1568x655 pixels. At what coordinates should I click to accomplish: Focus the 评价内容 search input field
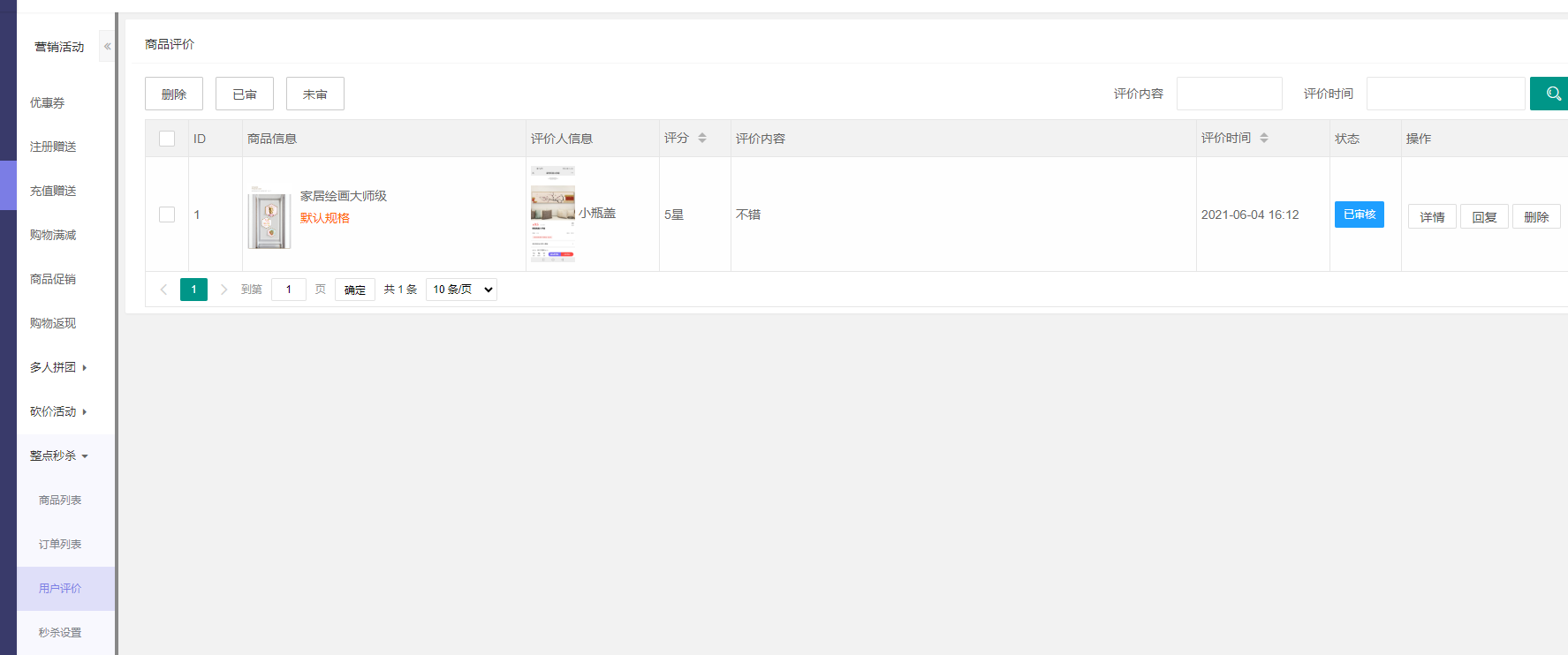click(x=1229, y=94)
